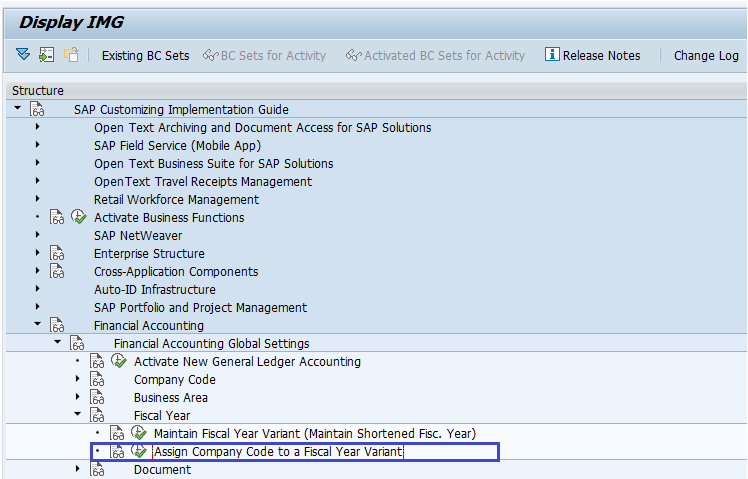Select SAP NetWeaver label
748x479 pixels.
138,236
